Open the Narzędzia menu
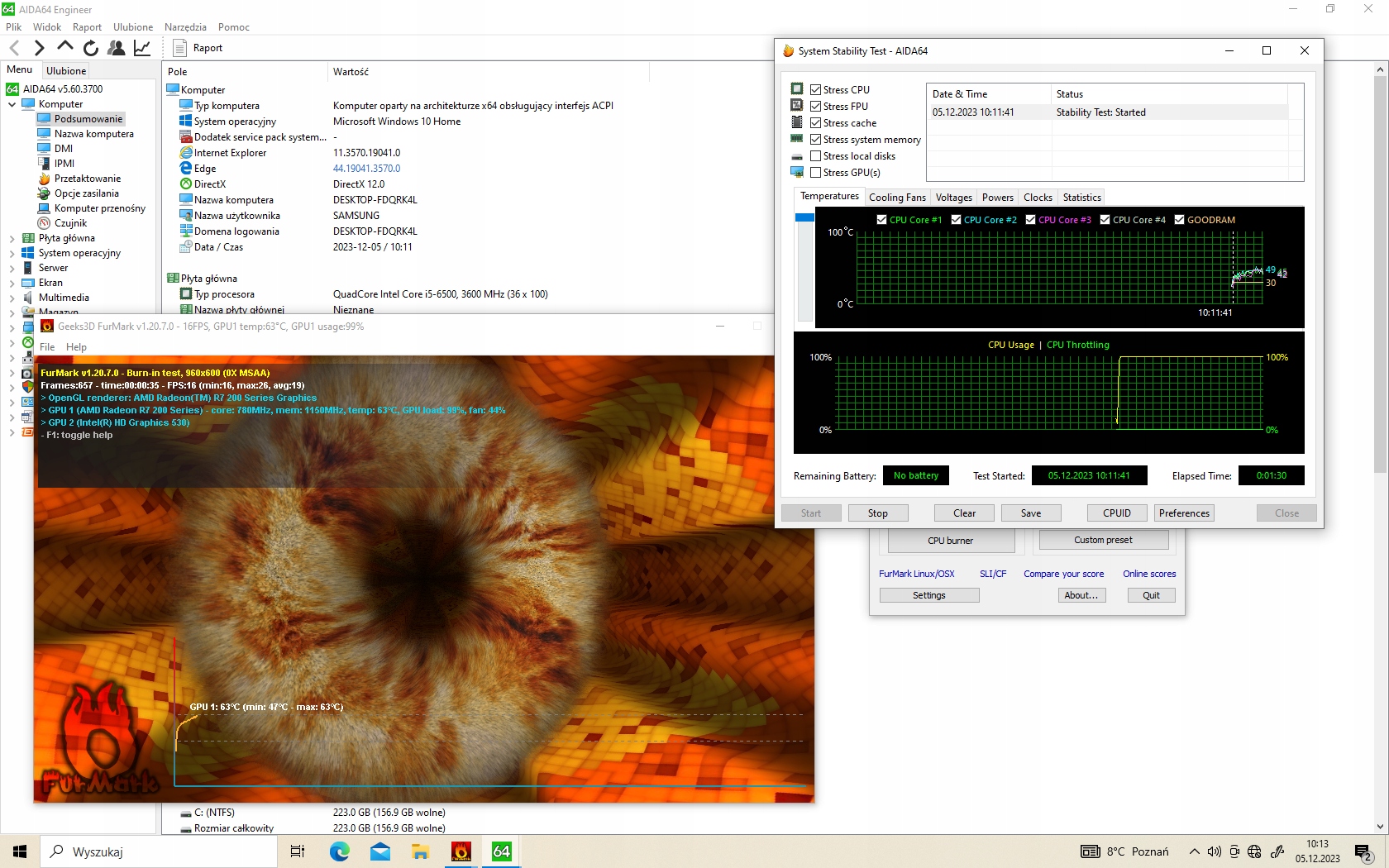The height and width of the screenshot is (868, 1389). (185, 27)
